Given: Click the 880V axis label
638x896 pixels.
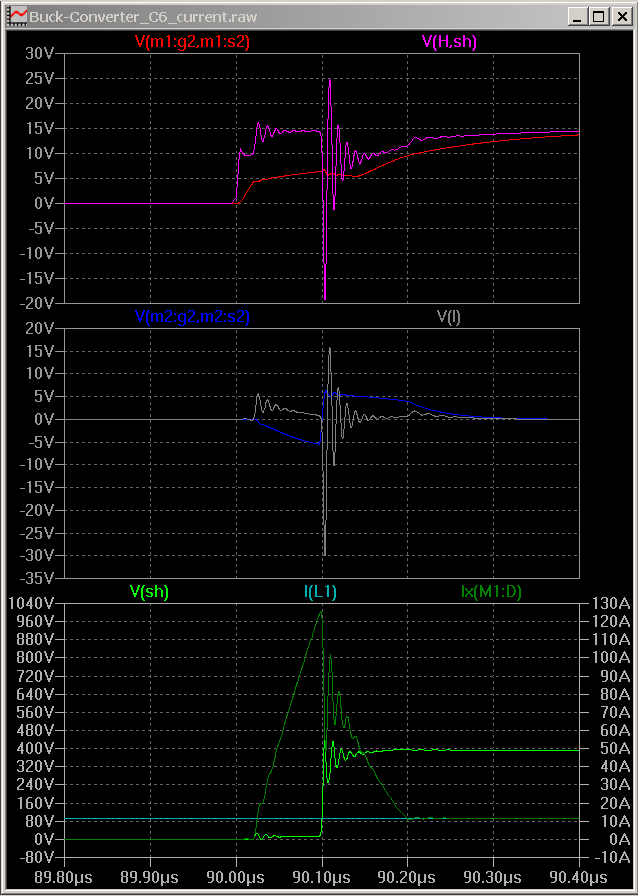Looking at the screenshot, I should coord(38,639).
